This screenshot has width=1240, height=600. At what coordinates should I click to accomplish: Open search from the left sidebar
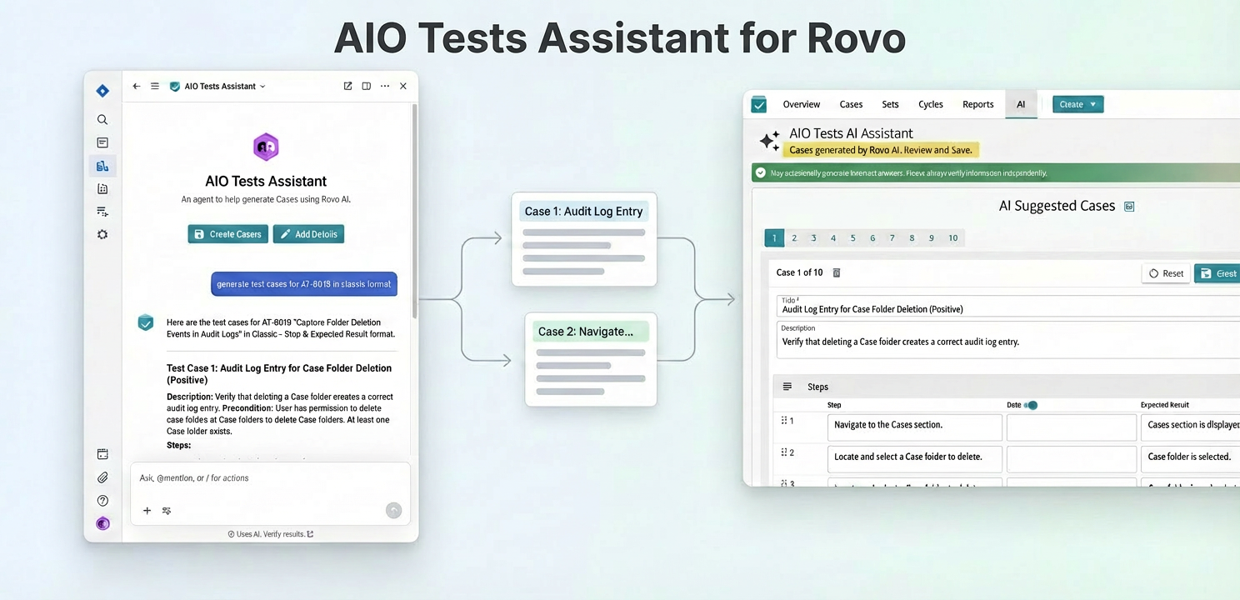coord(102,119)
